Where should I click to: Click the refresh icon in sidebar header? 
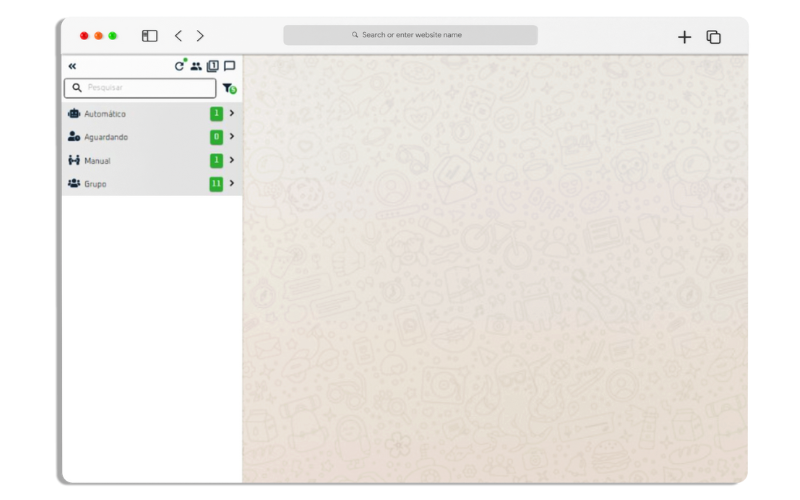pos(179,66)
